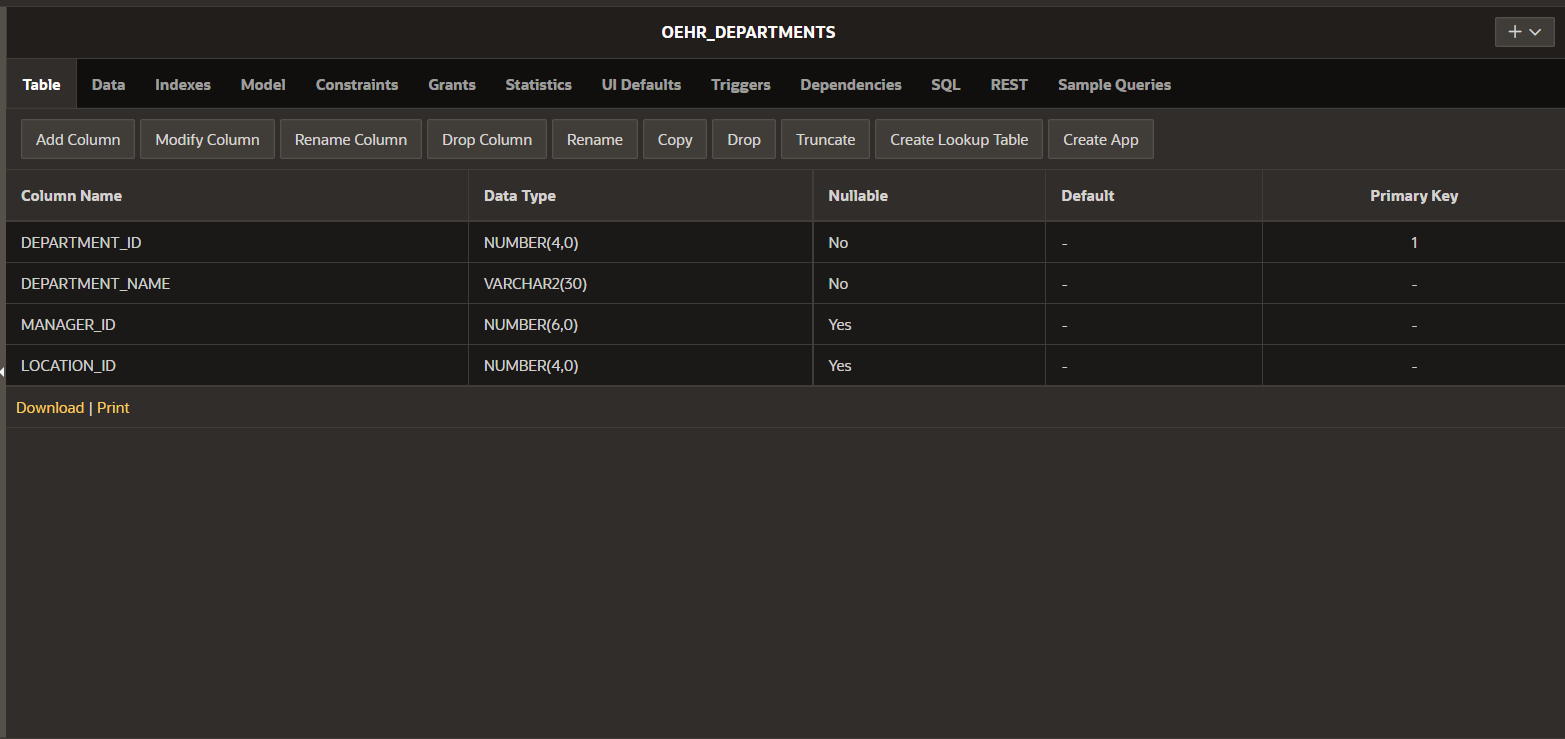
Task: Select the Model tab
Action: point(262,84)
